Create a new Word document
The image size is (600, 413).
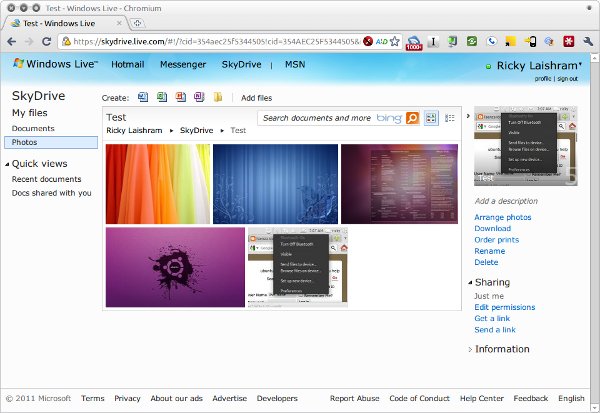pos(142,97)
